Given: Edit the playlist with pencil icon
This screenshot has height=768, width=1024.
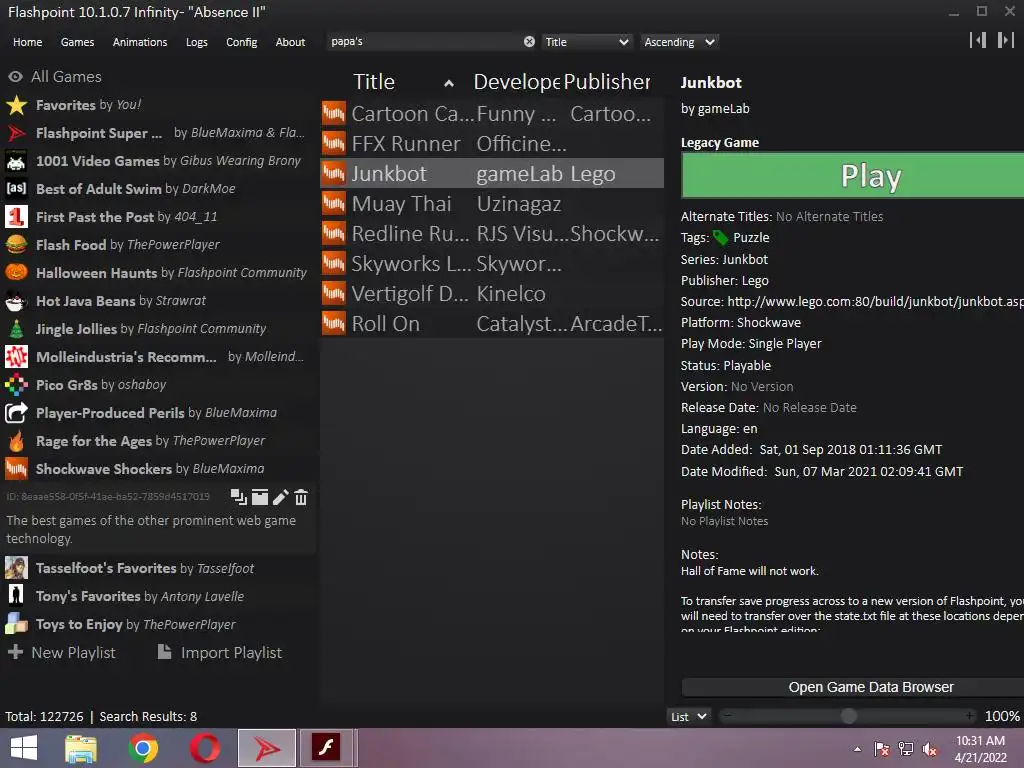Looking at the screenshot, I should (281, 498).
